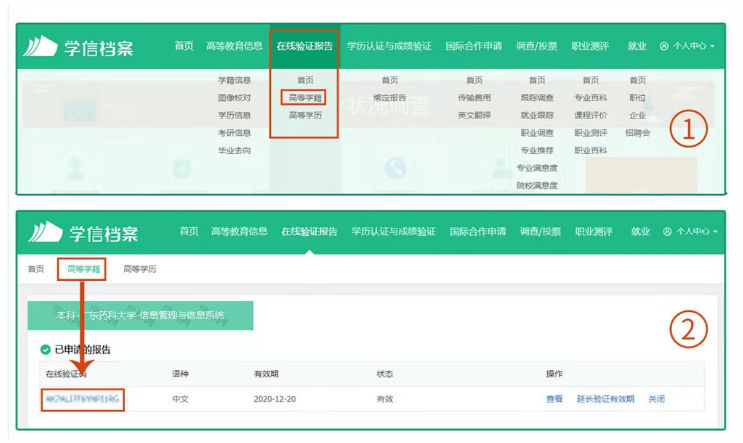
Task: Select 高等学历 in the 在线验证报告 dropdown
Action: [x=304, y=115]
